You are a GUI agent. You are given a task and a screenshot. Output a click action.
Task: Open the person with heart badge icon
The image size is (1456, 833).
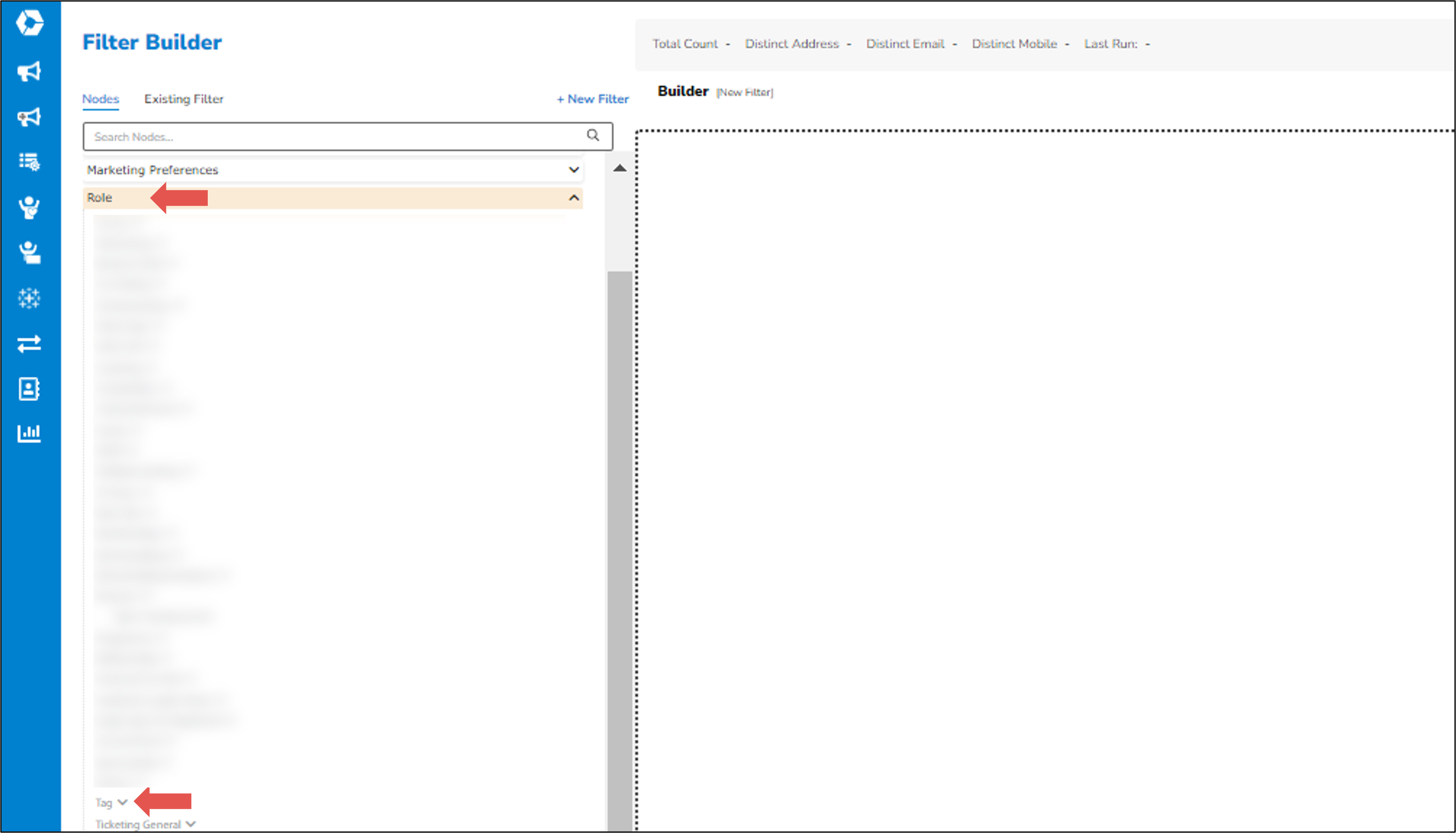point(29,208)
